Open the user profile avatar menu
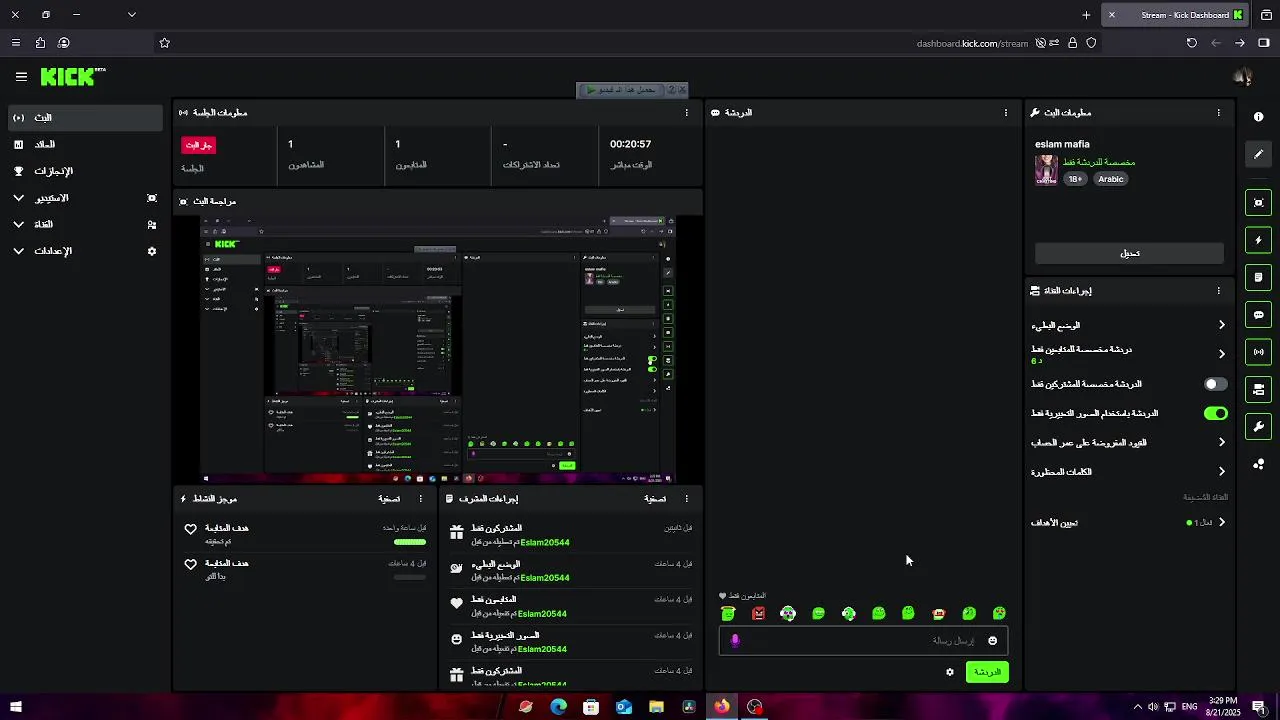 1243,76
